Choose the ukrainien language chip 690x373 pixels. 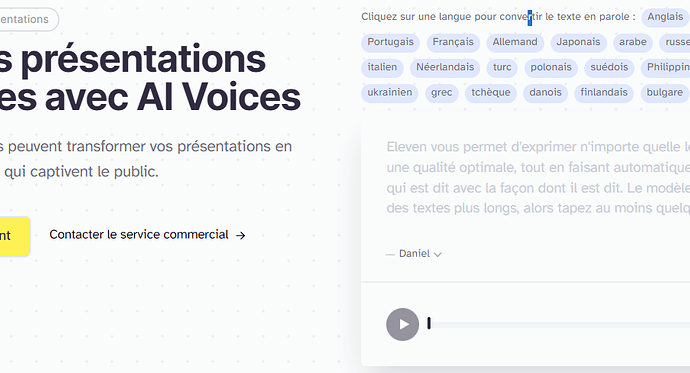click(x=389, y=92)
